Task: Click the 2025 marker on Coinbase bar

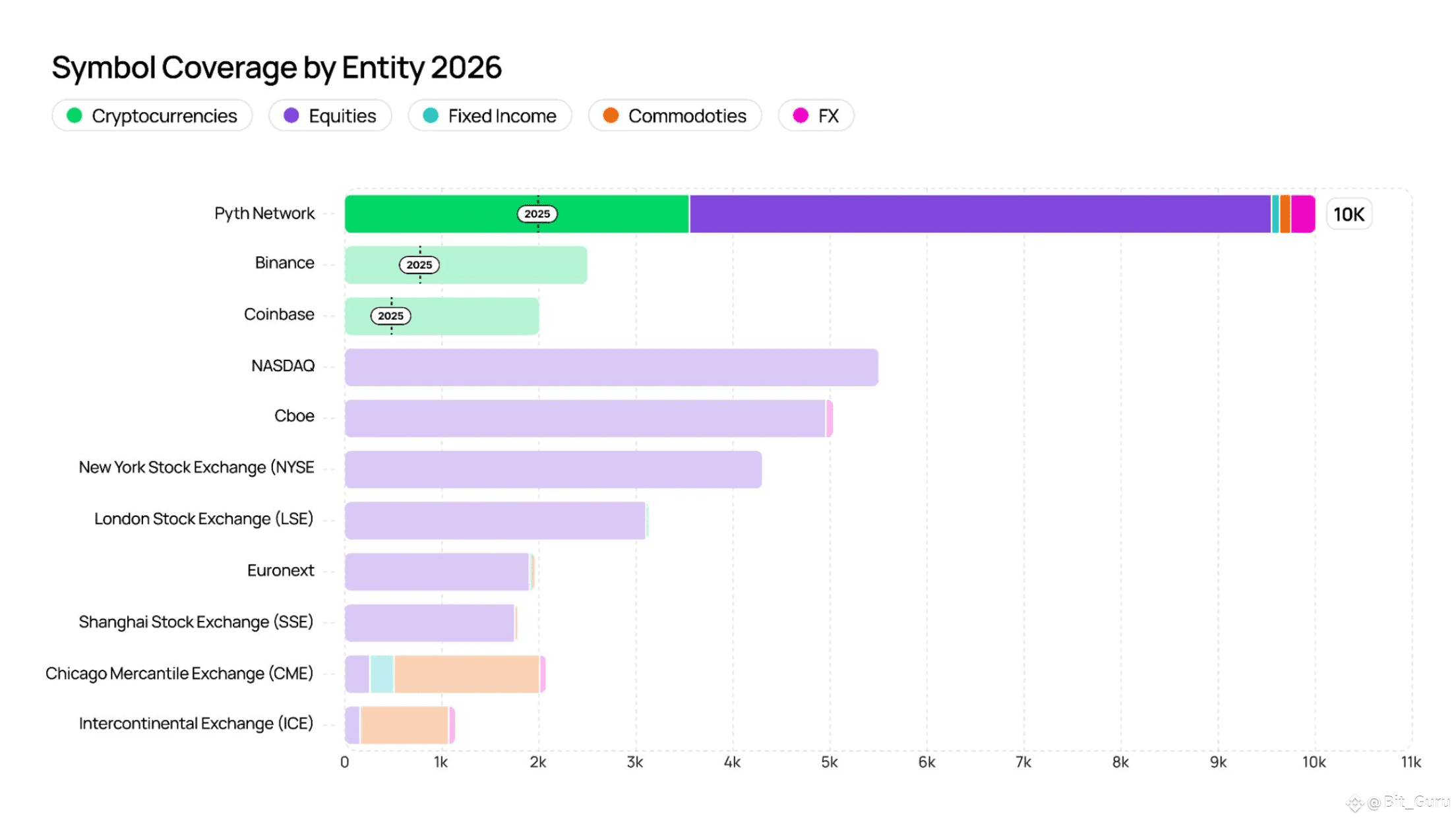Action: coord(390,316)
